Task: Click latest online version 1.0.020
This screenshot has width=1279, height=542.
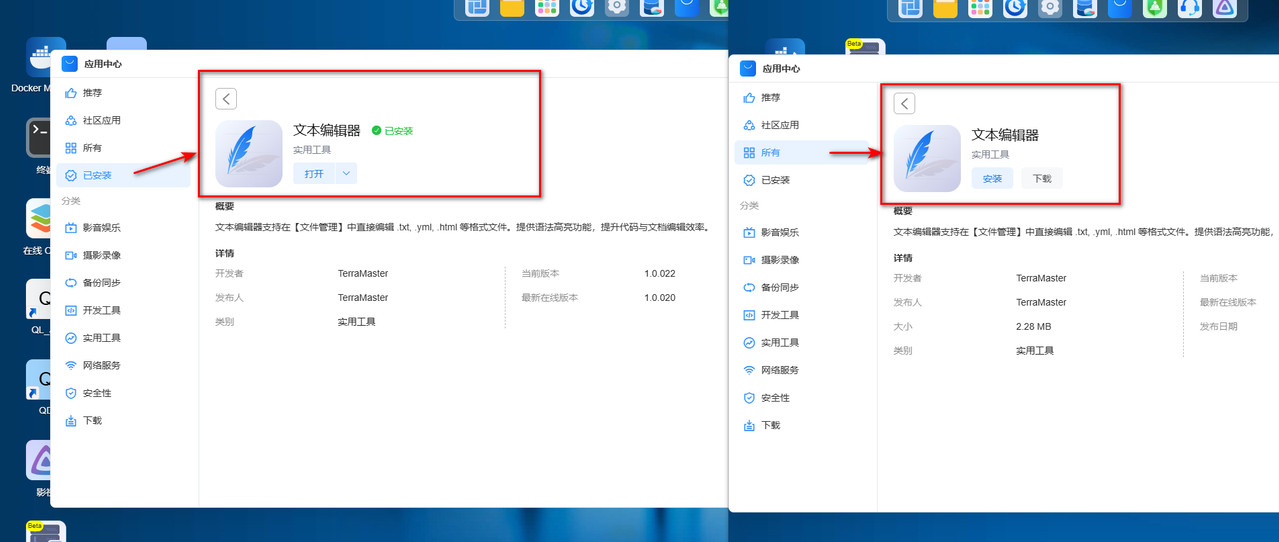Action: [x=660, y=298]
